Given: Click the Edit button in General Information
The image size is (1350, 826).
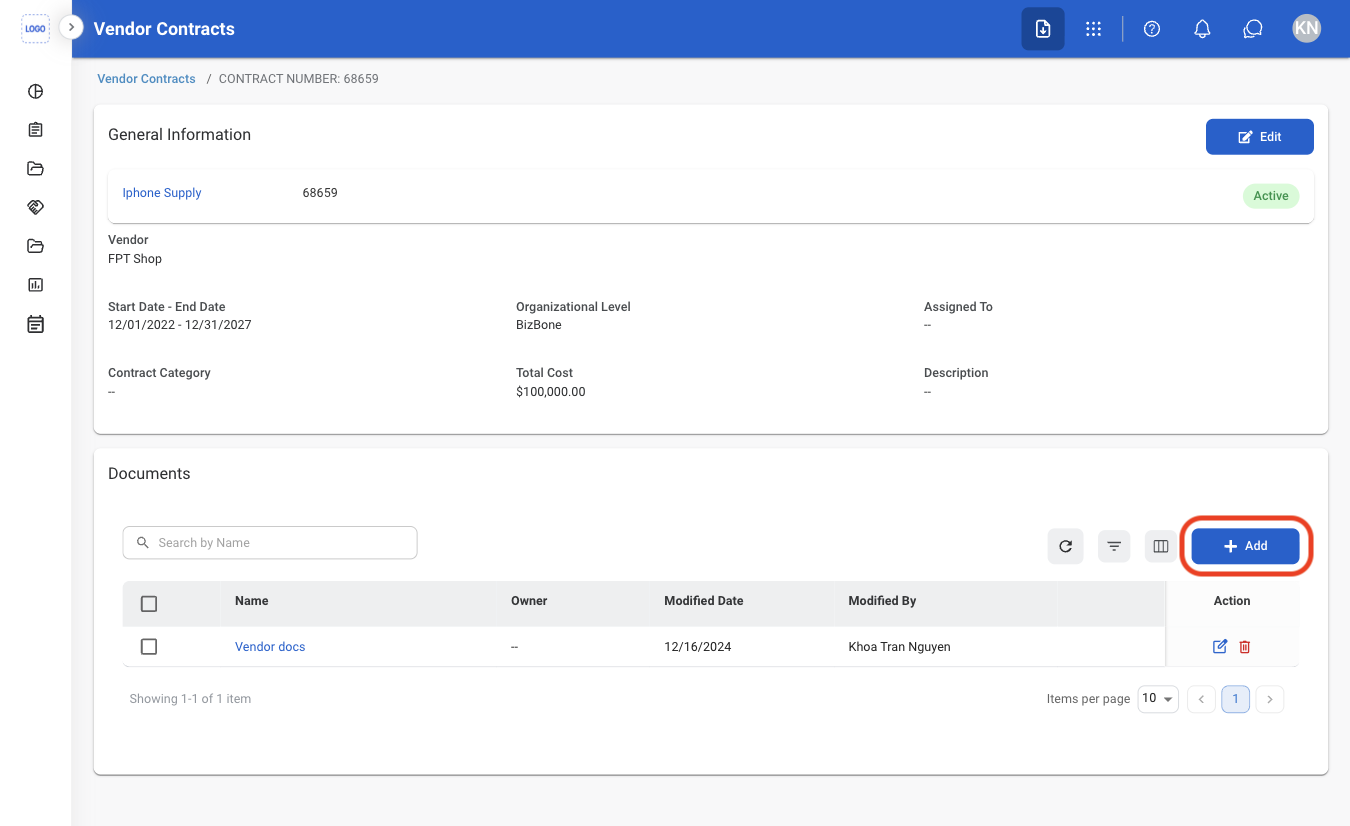Looking at the screenshot, I should (1260, 137).
